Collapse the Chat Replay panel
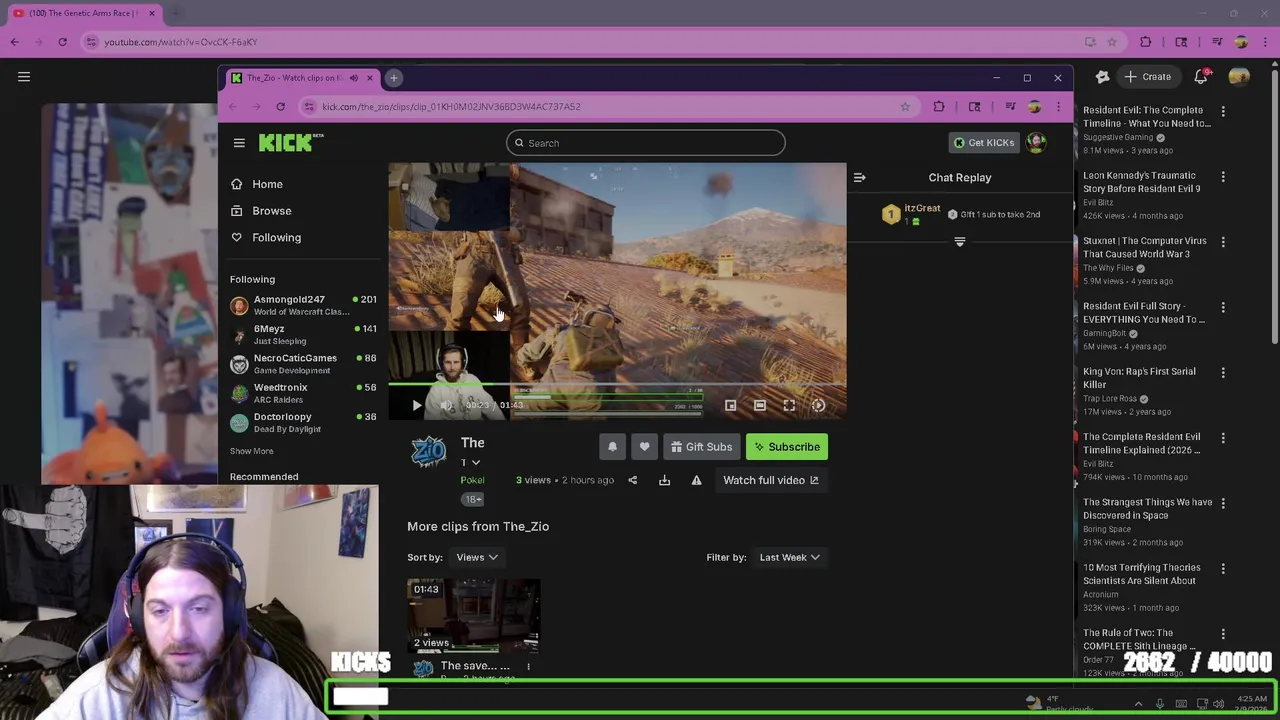 859,177
